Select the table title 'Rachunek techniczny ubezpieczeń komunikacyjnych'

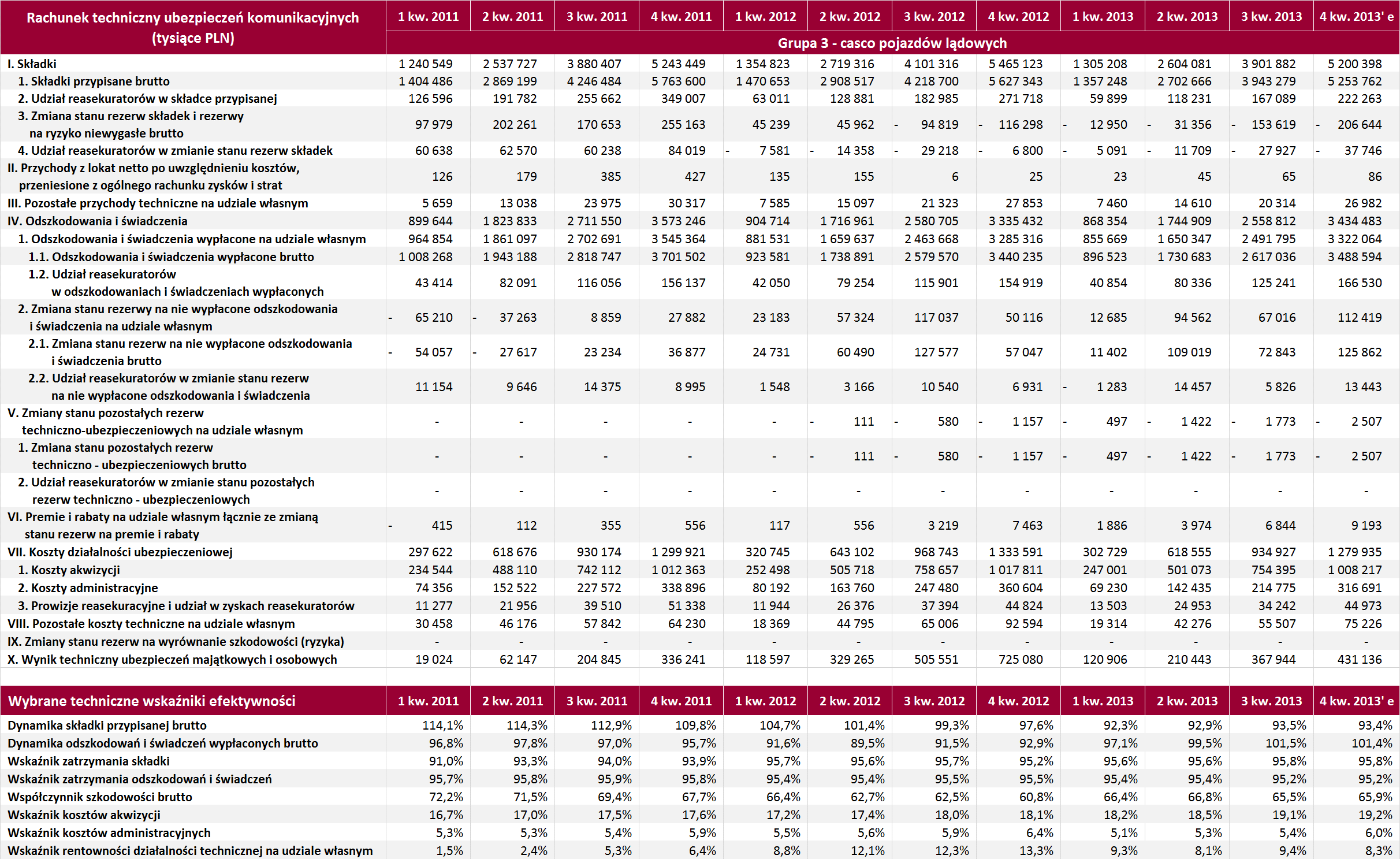193,18
